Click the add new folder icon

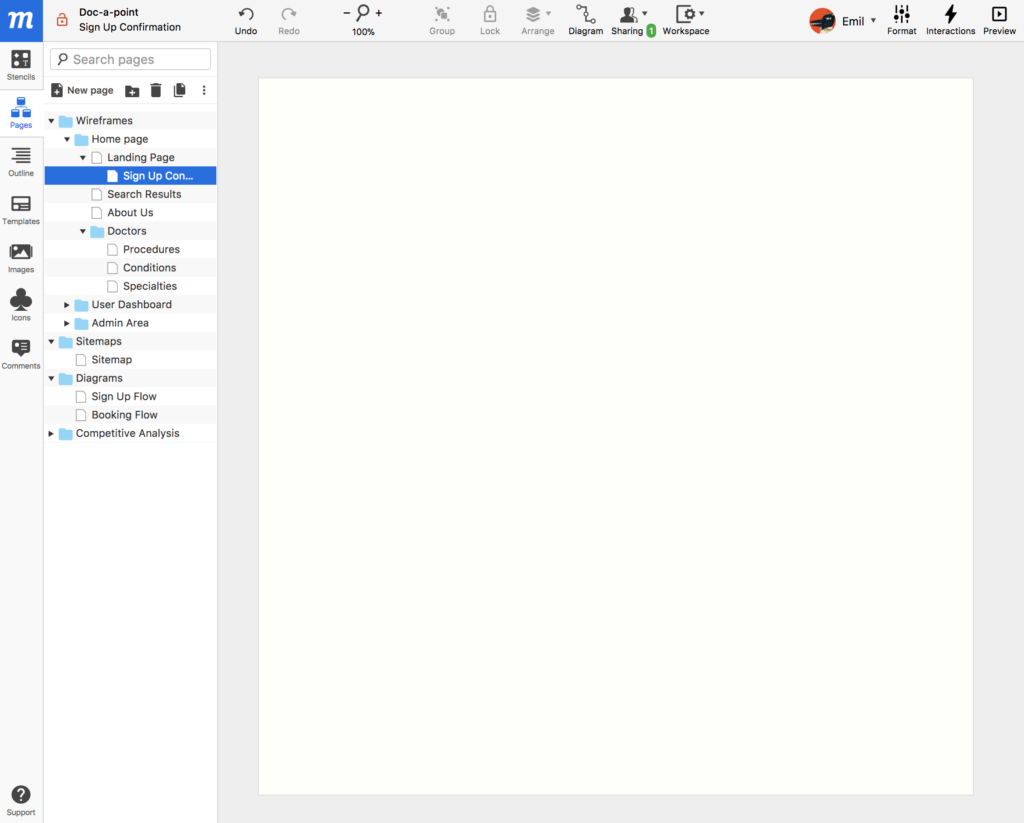[132, 90]
